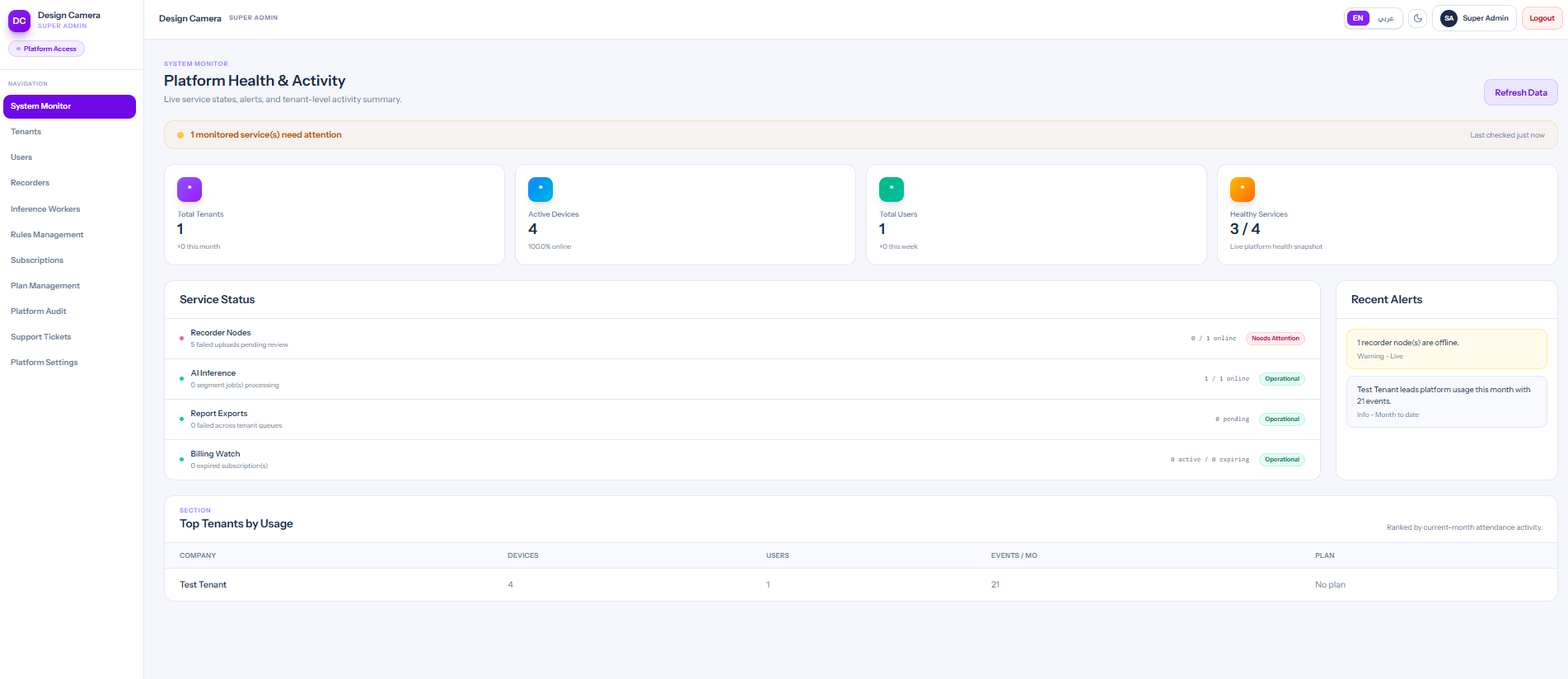Click Refresh Data button

(x=1520, y=93)
